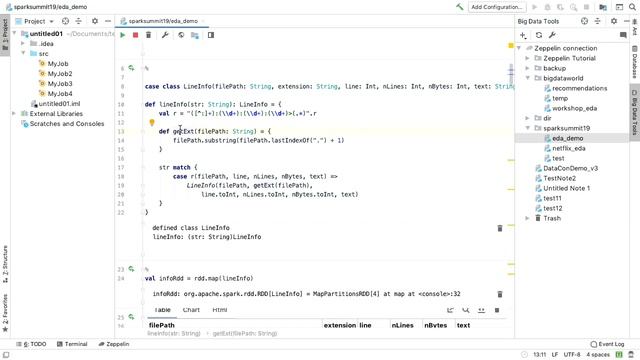Click UTF-8 encoding in status bar
This screenshot has height=360, width=640.
coord(572,355)
